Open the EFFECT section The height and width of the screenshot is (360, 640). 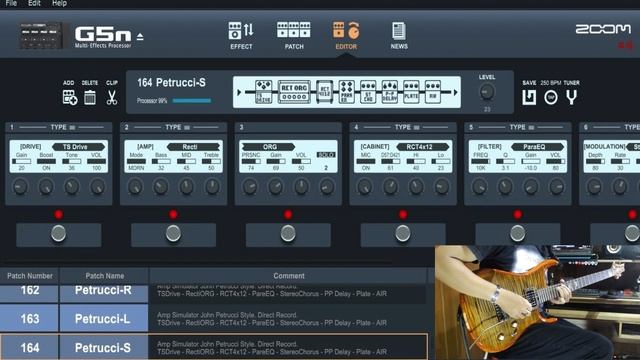click(x=241, y=36)
